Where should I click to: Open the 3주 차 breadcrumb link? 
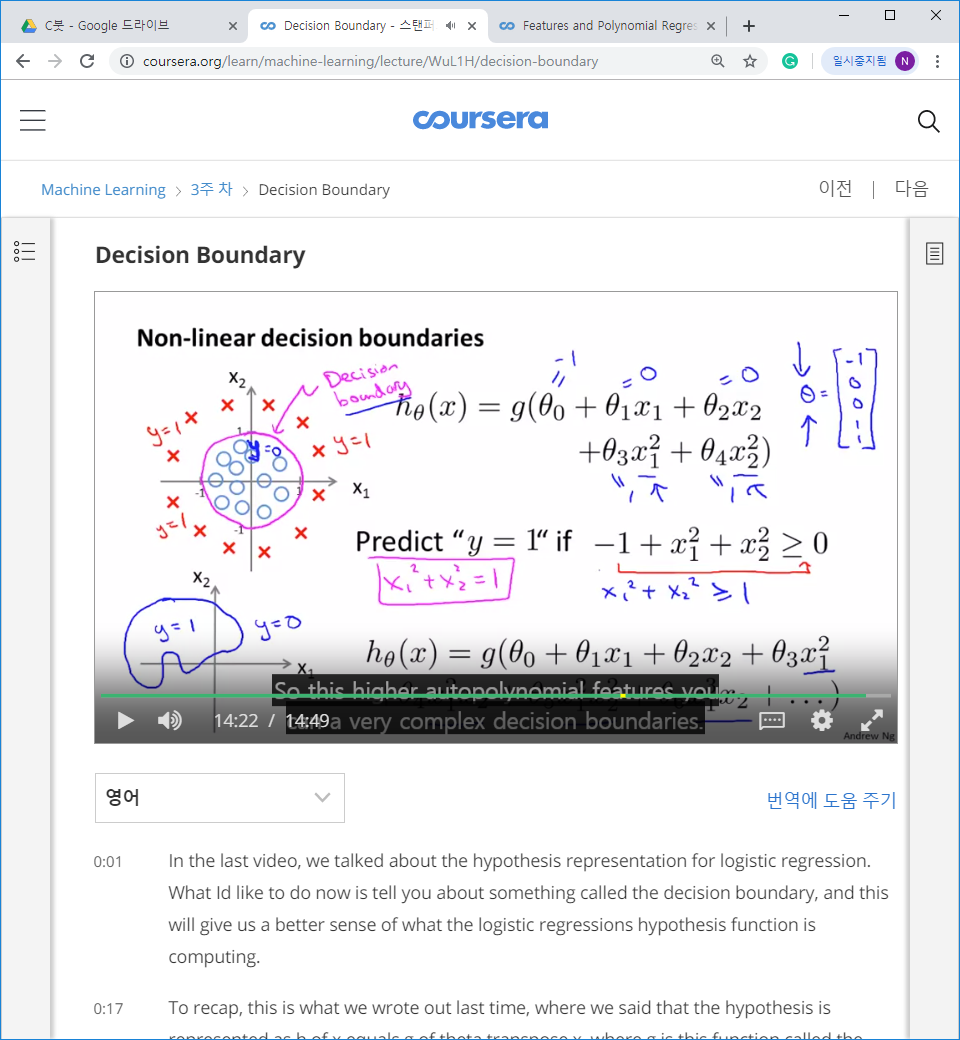tap(212, 190)
